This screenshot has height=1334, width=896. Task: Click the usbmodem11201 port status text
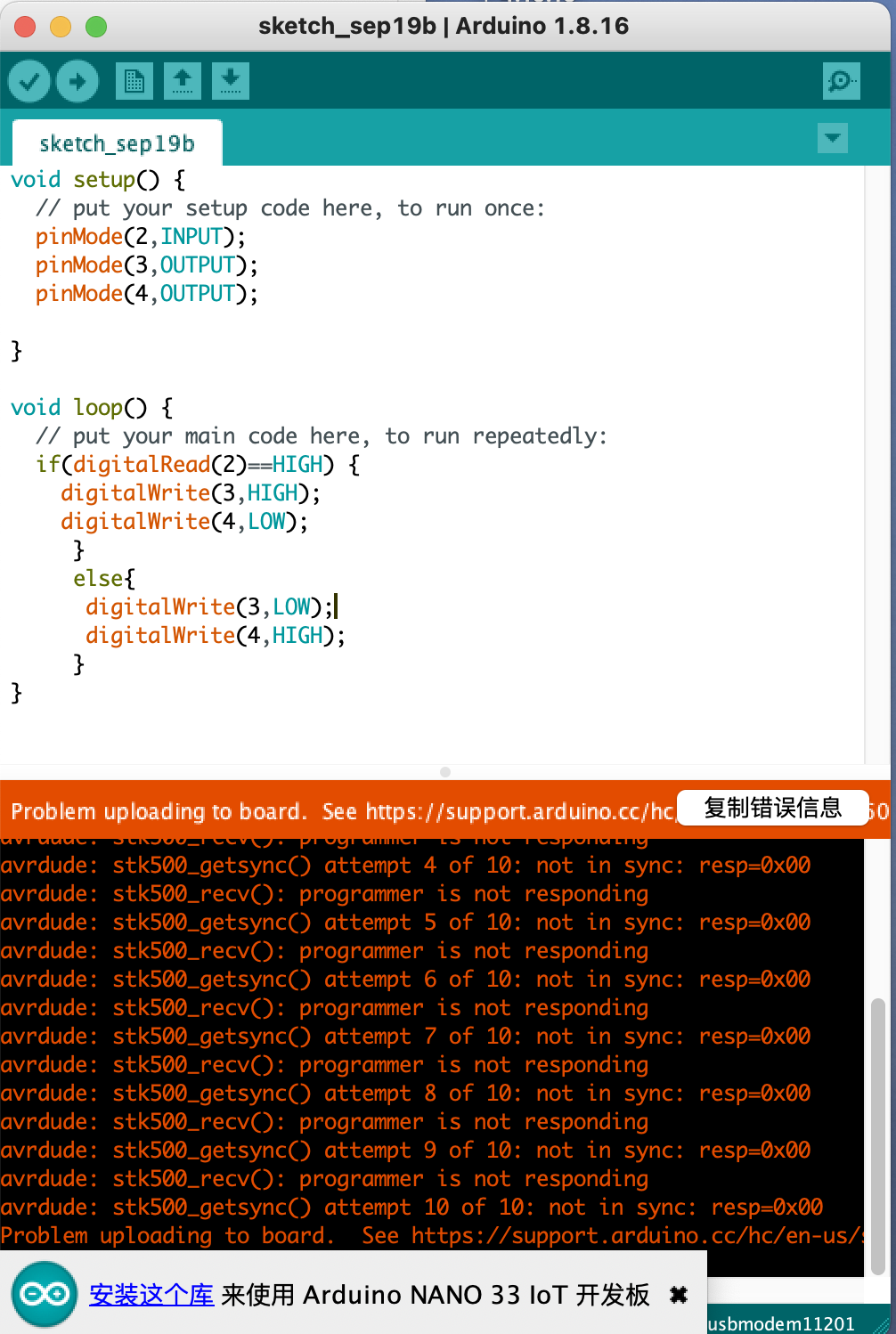pyautogui.click(x=781, y=1323)
